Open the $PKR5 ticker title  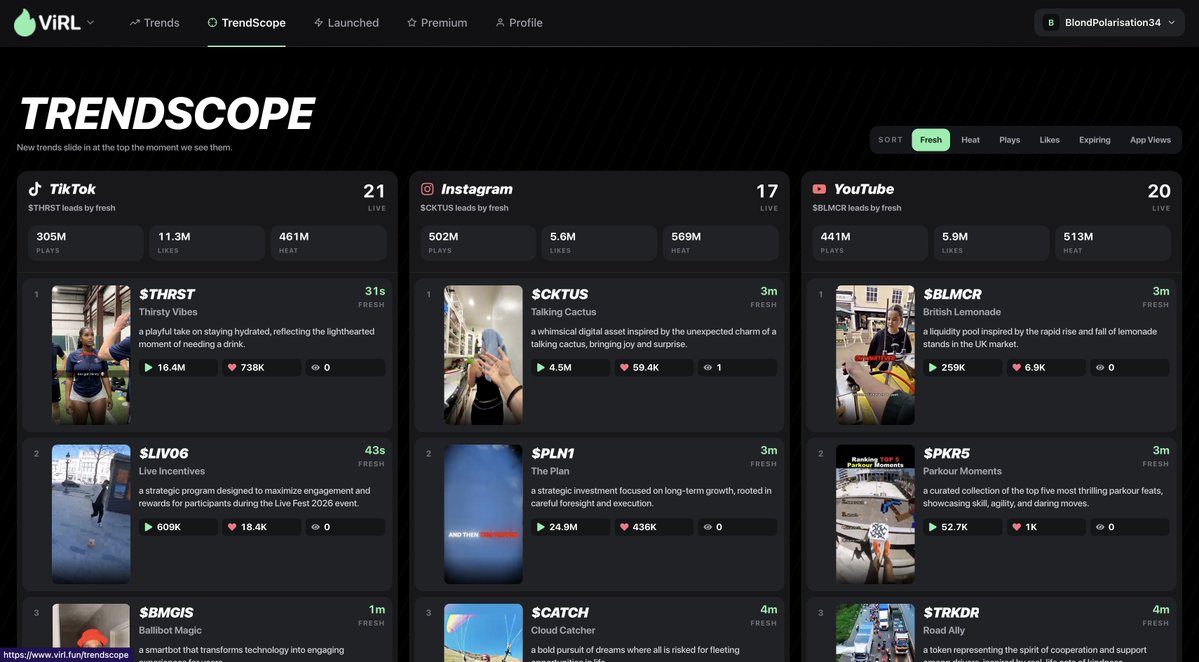pyautogui.click(x=947, y=453)
